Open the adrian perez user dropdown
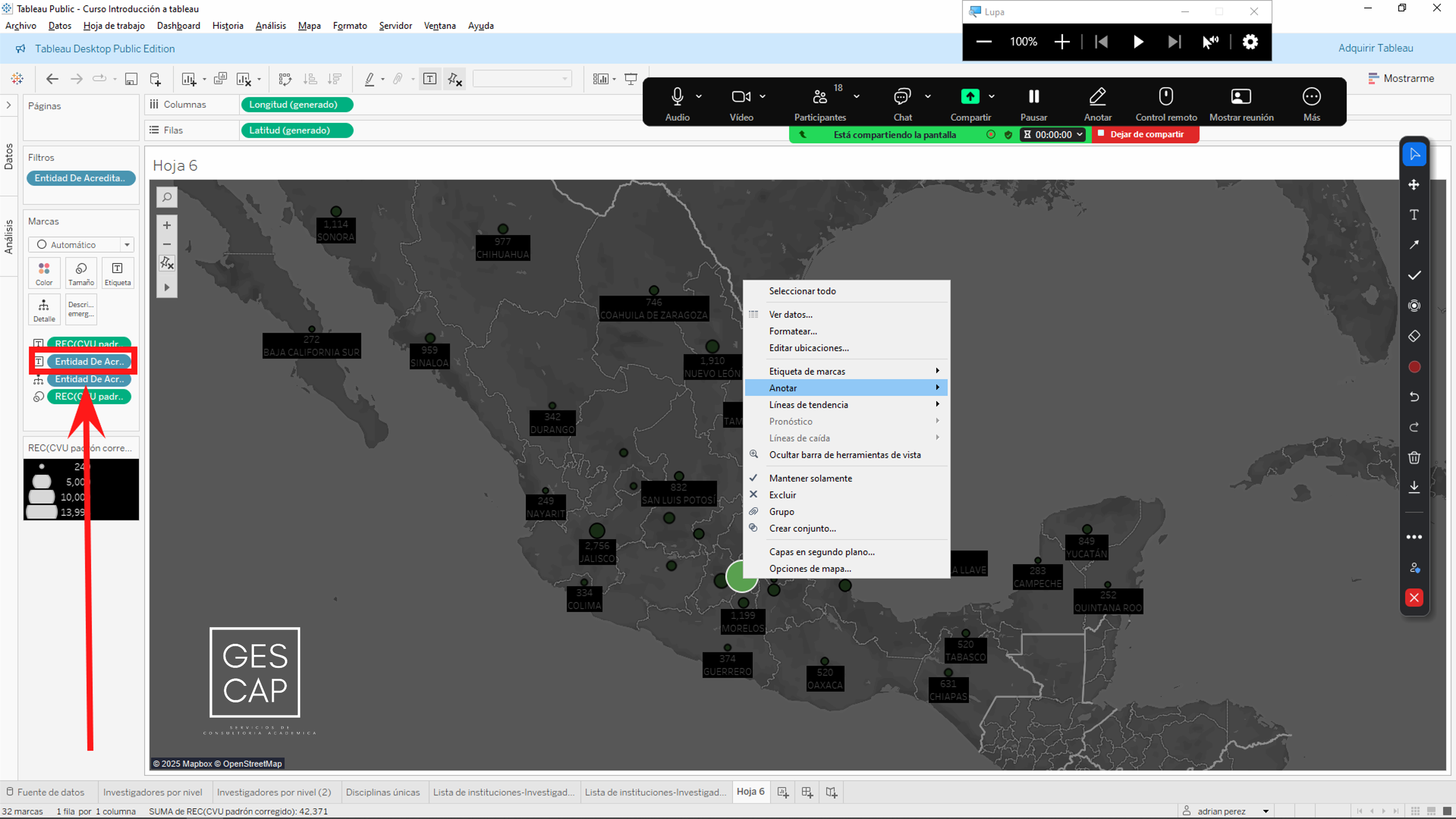 point(1266,811)
